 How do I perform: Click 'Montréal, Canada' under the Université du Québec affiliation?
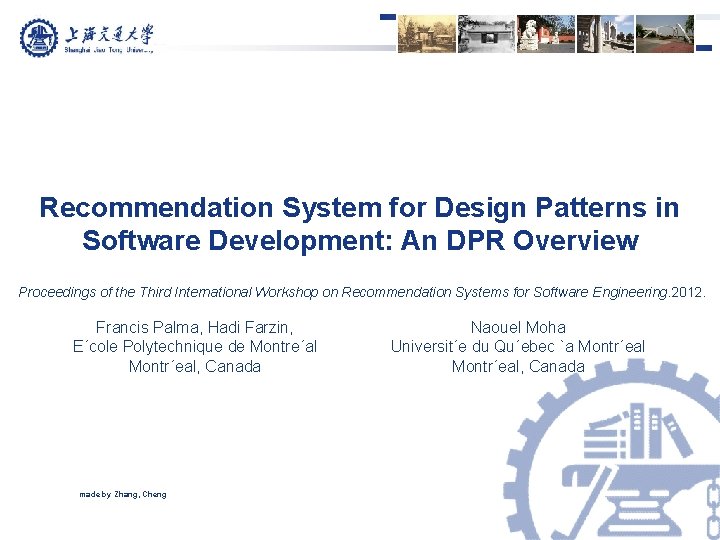(518, 366)
